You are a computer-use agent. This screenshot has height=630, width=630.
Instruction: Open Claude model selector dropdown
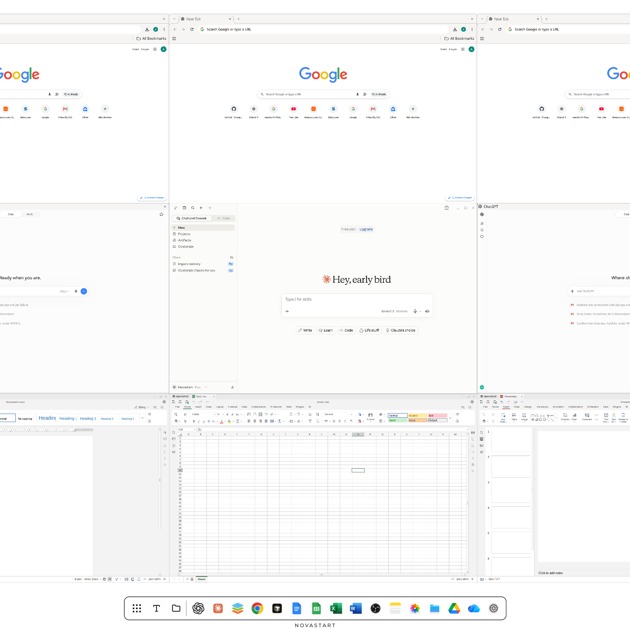pyautogui.click(x=394, y=311)
